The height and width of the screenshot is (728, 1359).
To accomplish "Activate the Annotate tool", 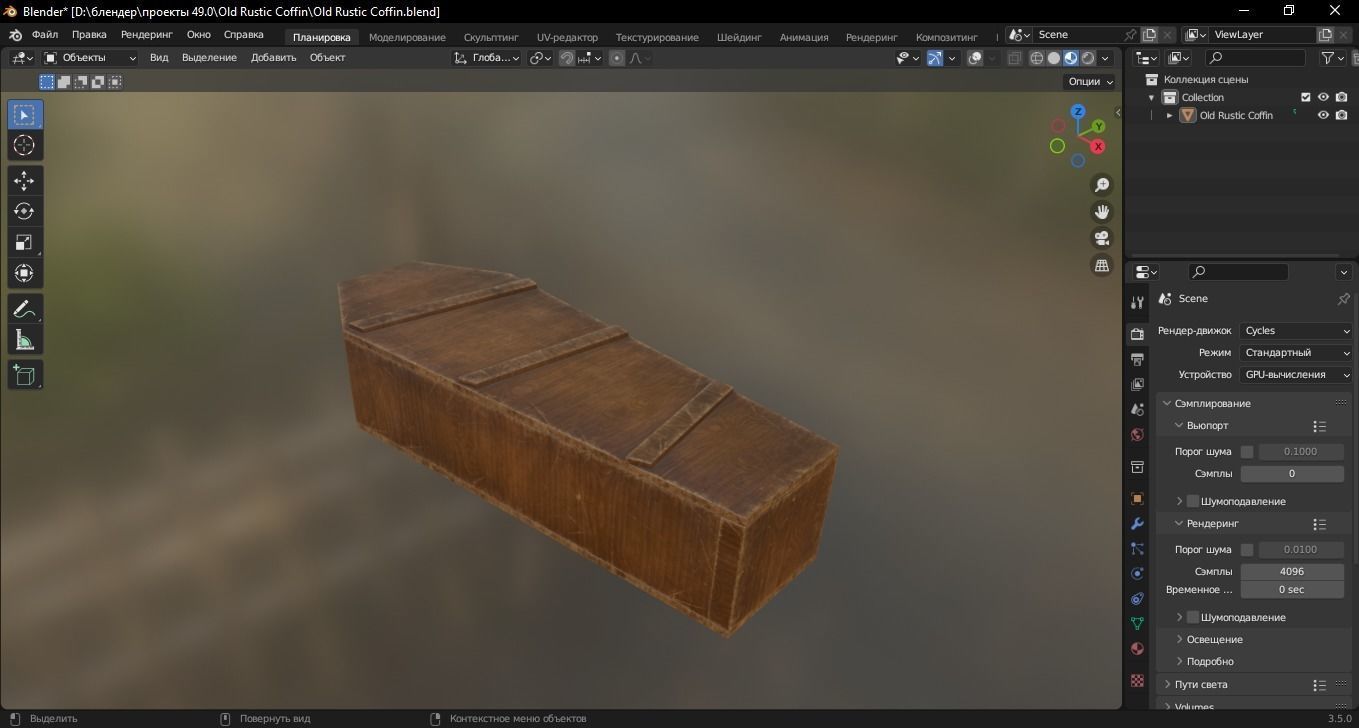I will [25, 309].
